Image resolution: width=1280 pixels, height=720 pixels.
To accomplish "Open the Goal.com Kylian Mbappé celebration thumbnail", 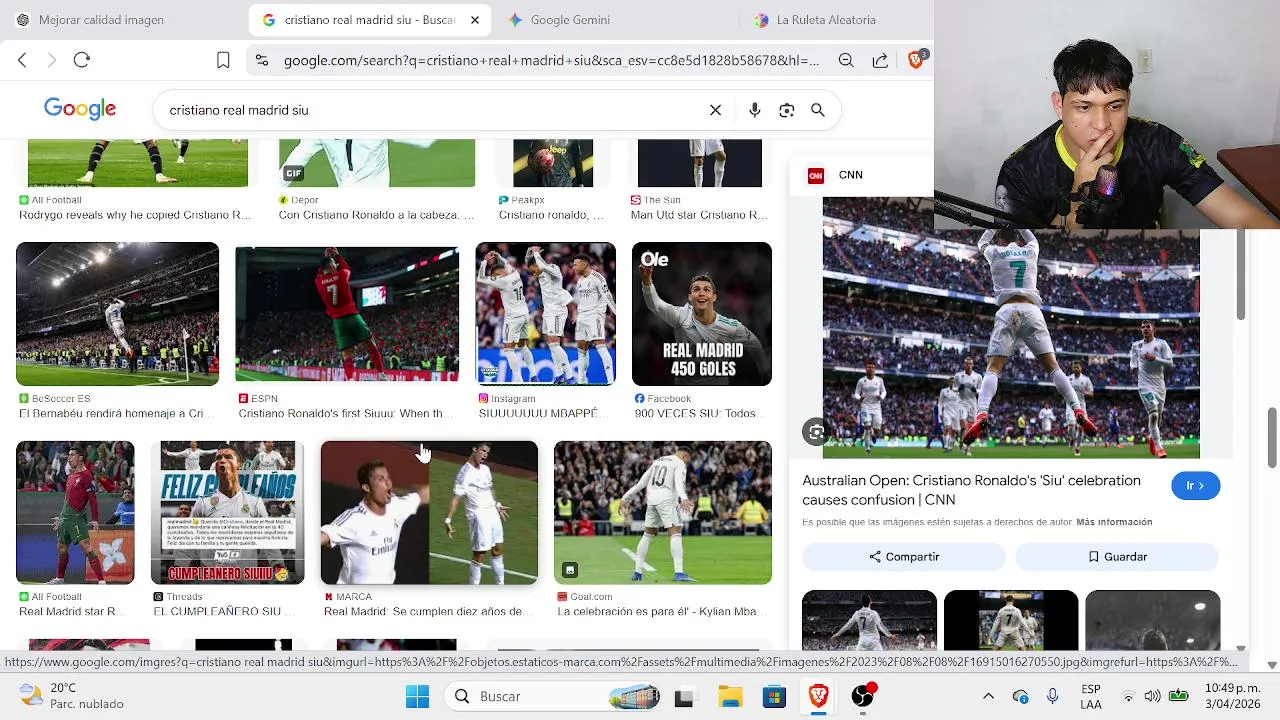I will [663, 513].
